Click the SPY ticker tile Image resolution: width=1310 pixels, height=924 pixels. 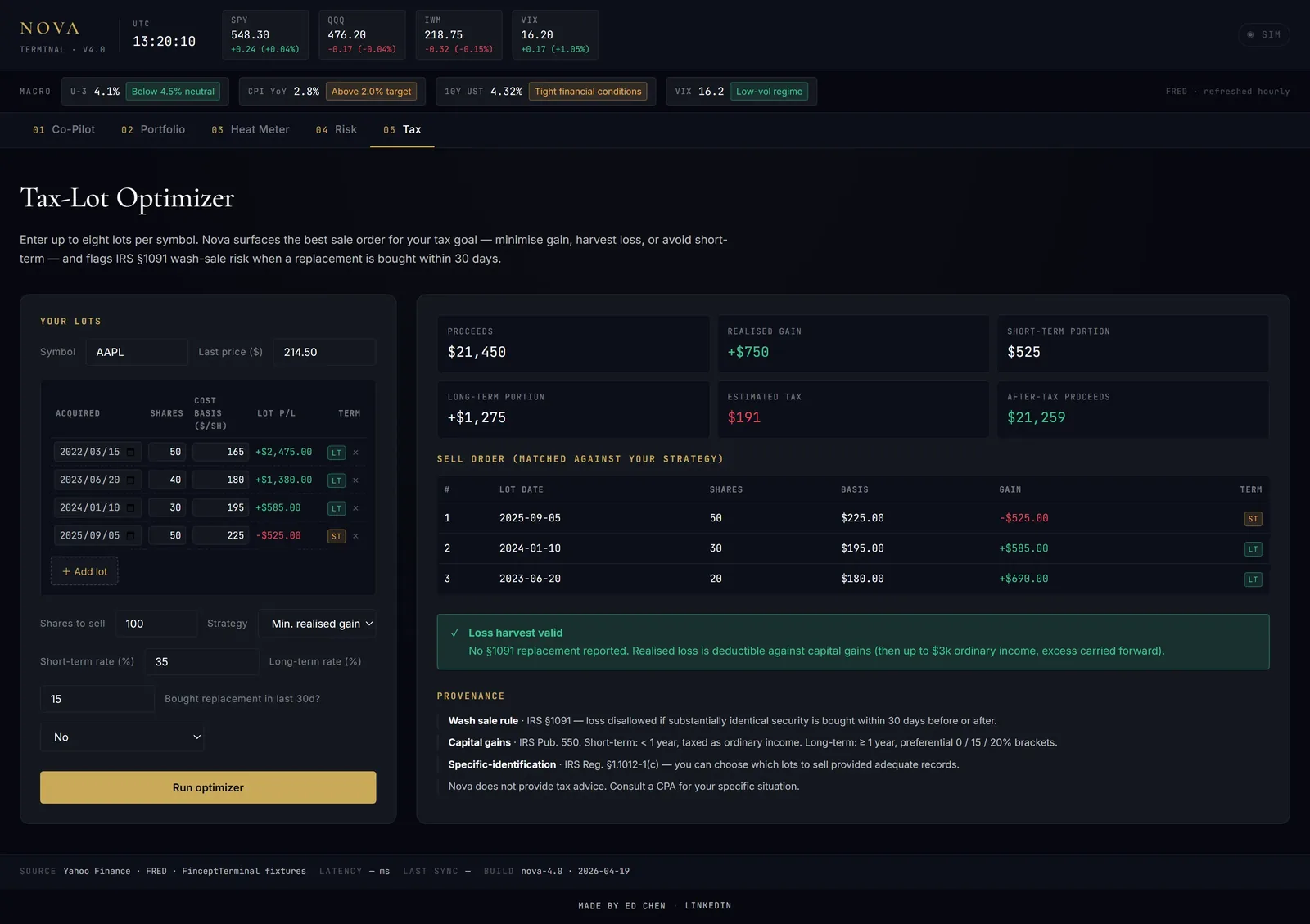(265, 34)
